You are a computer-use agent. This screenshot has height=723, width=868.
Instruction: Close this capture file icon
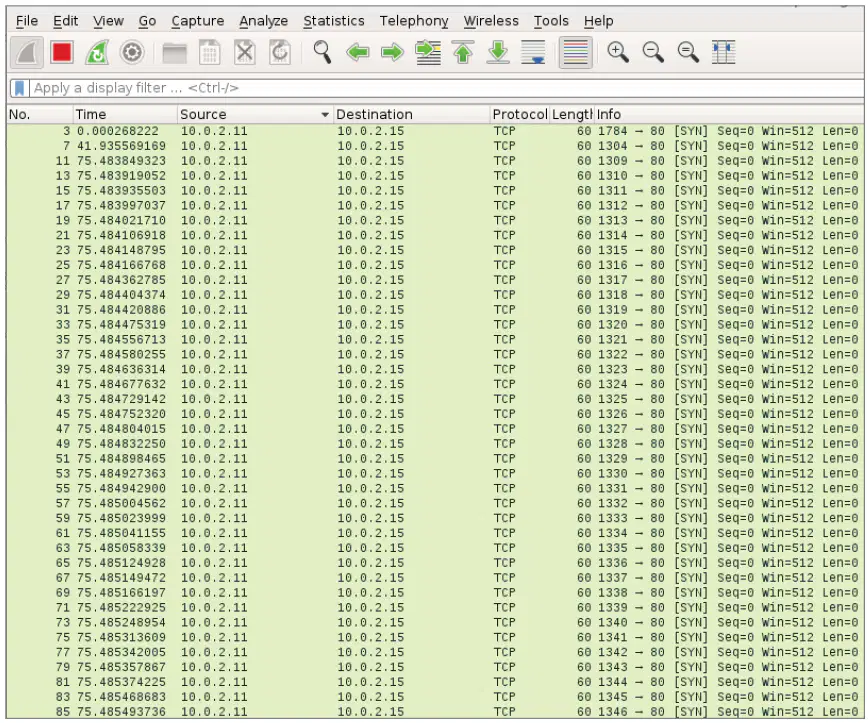click(245, 53)
